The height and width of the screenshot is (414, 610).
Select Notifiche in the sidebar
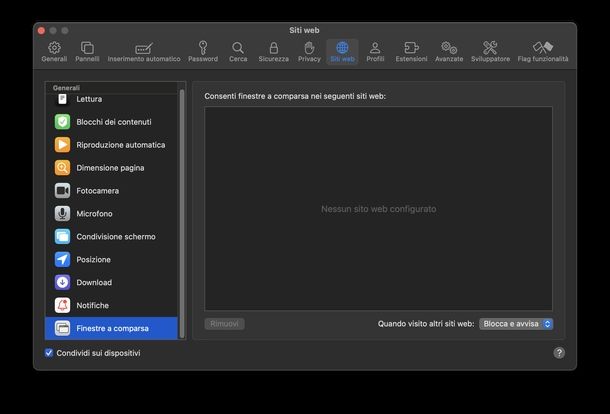pyautogui.click(x=92, y=306)
